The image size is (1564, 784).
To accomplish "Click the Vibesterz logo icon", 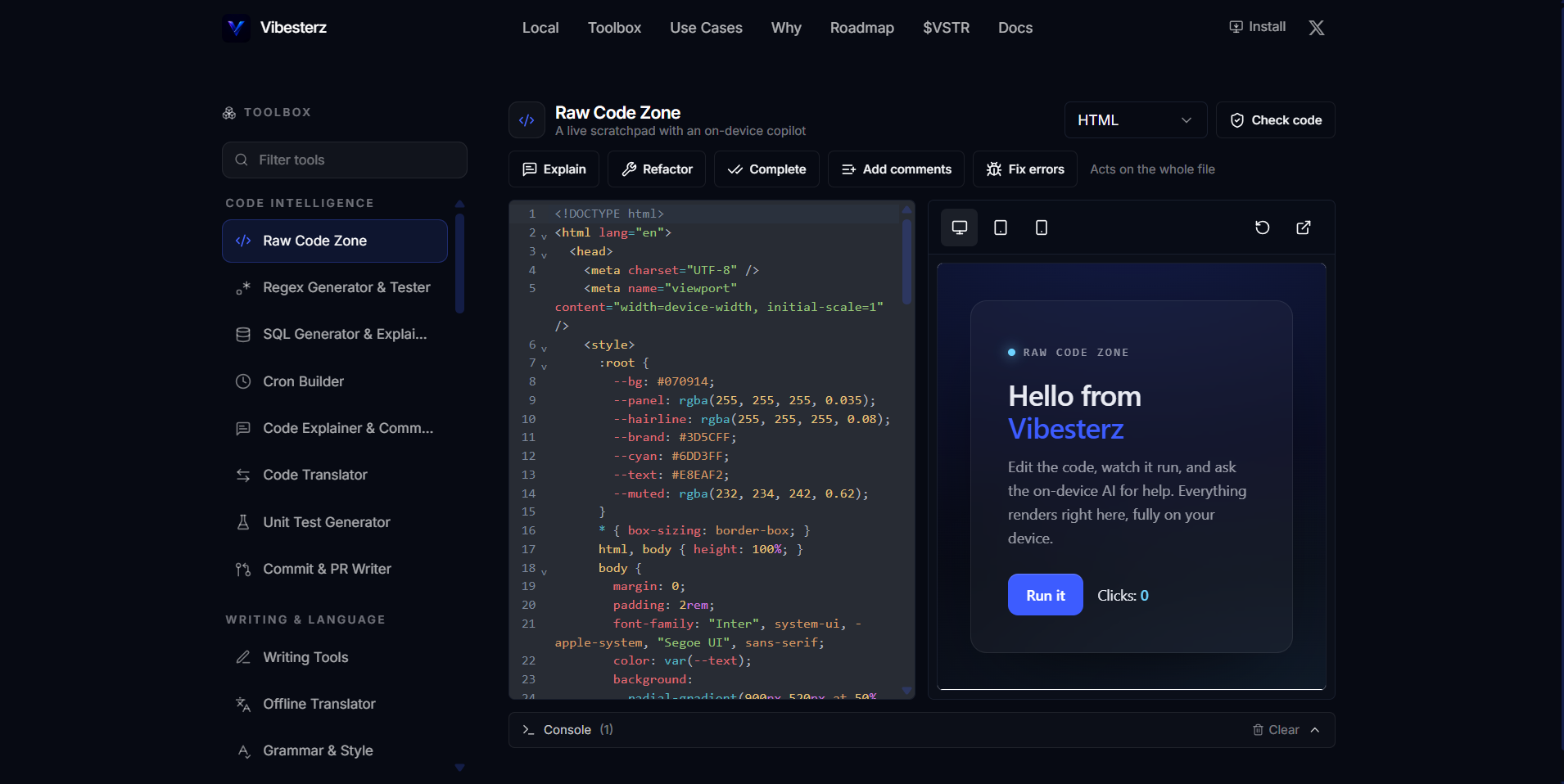I will coord(236,28).
